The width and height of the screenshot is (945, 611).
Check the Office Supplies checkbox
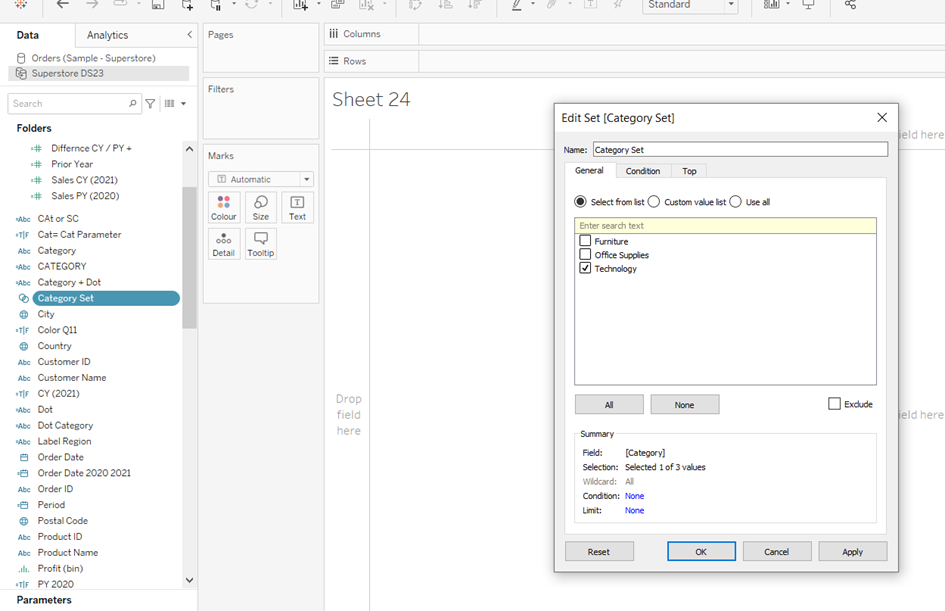click(585, 254)
